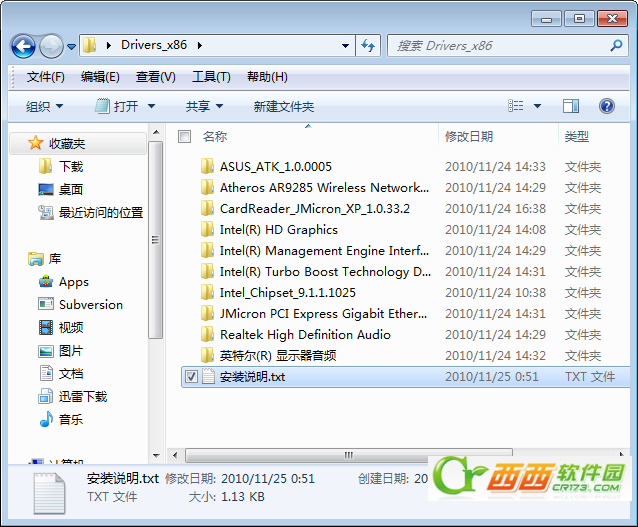
Task: Open 最近访问的位置 in favorites
Action: (x=101, y=212)
